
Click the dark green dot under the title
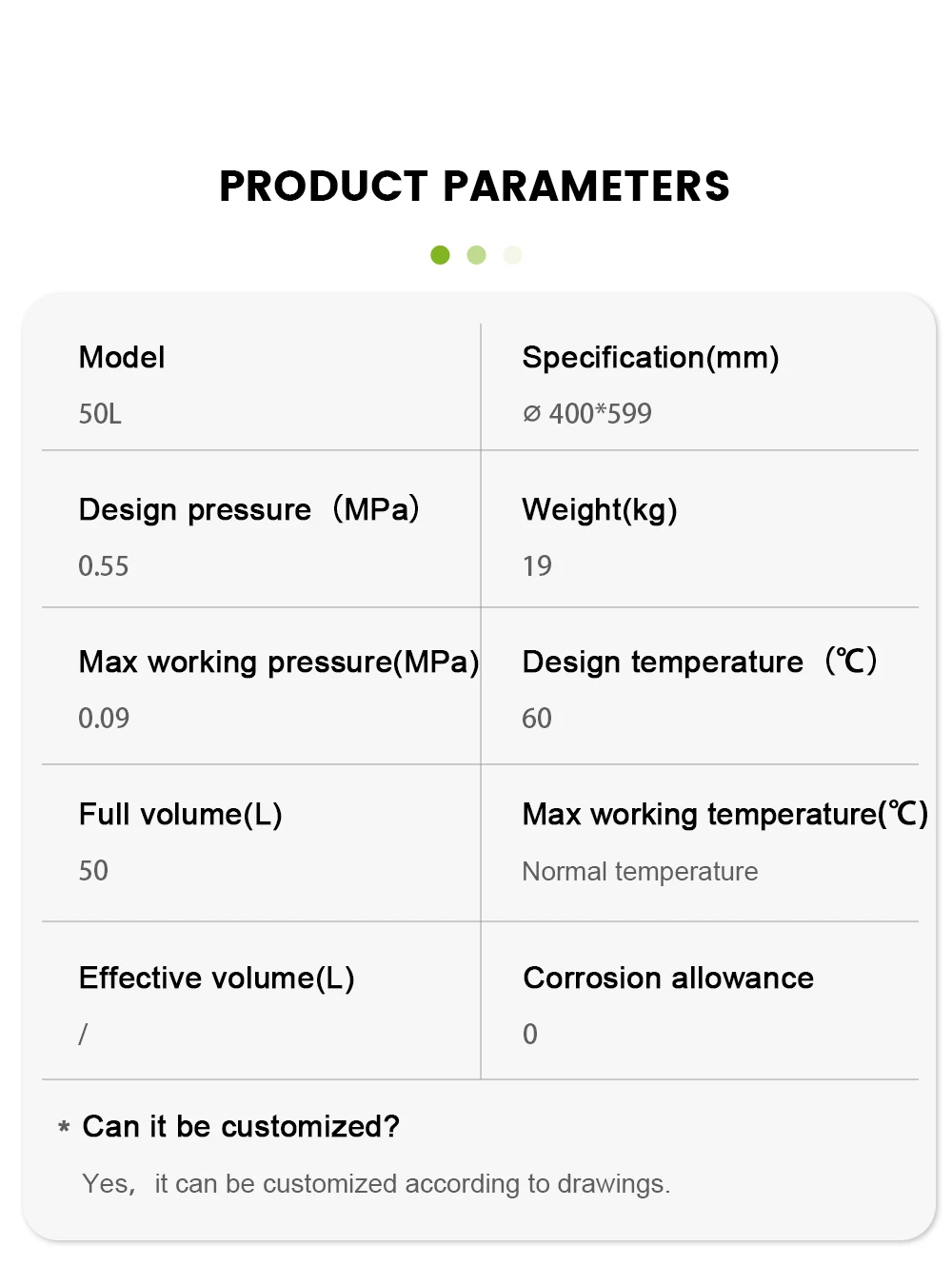tap(440, 255)
